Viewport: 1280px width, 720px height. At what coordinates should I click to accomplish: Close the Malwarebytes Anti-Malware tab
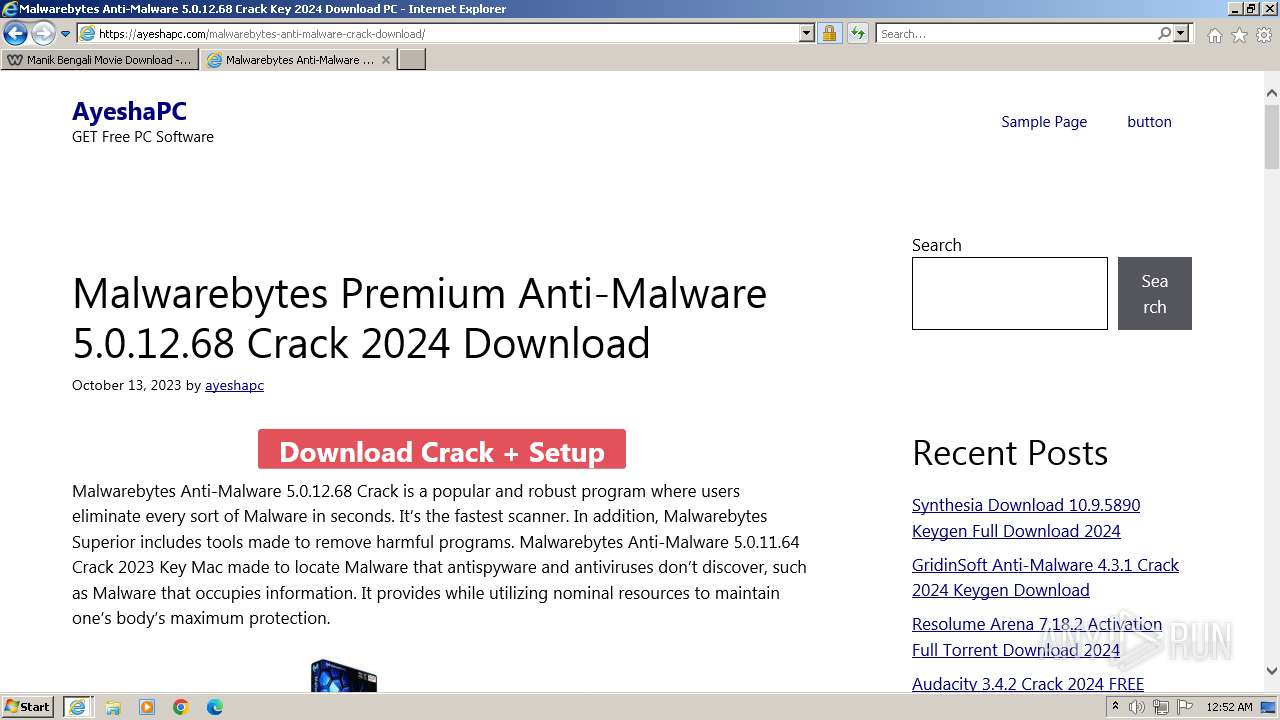(x=386, y=60)
